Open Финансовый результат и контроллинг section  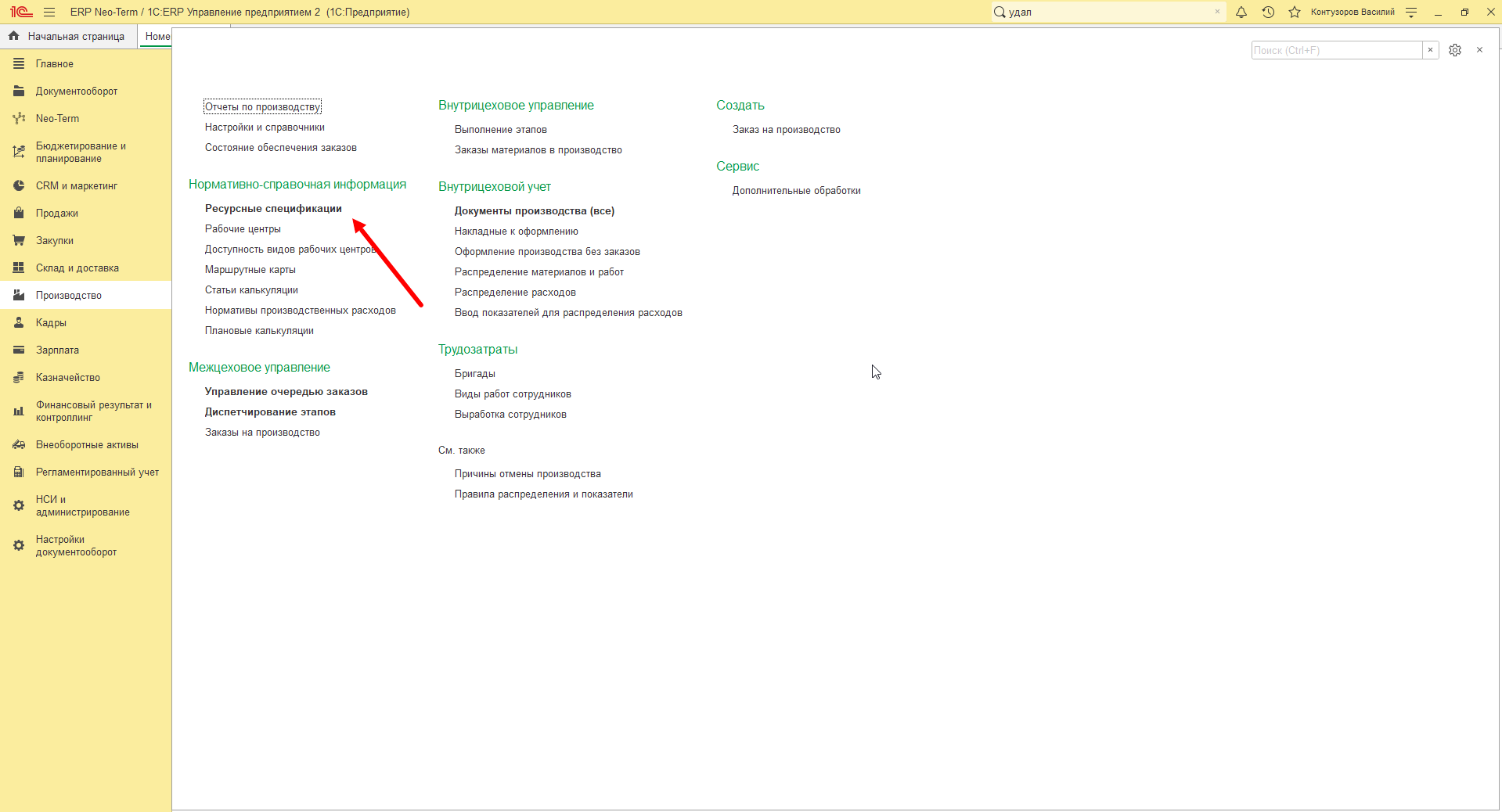(85, 411)
